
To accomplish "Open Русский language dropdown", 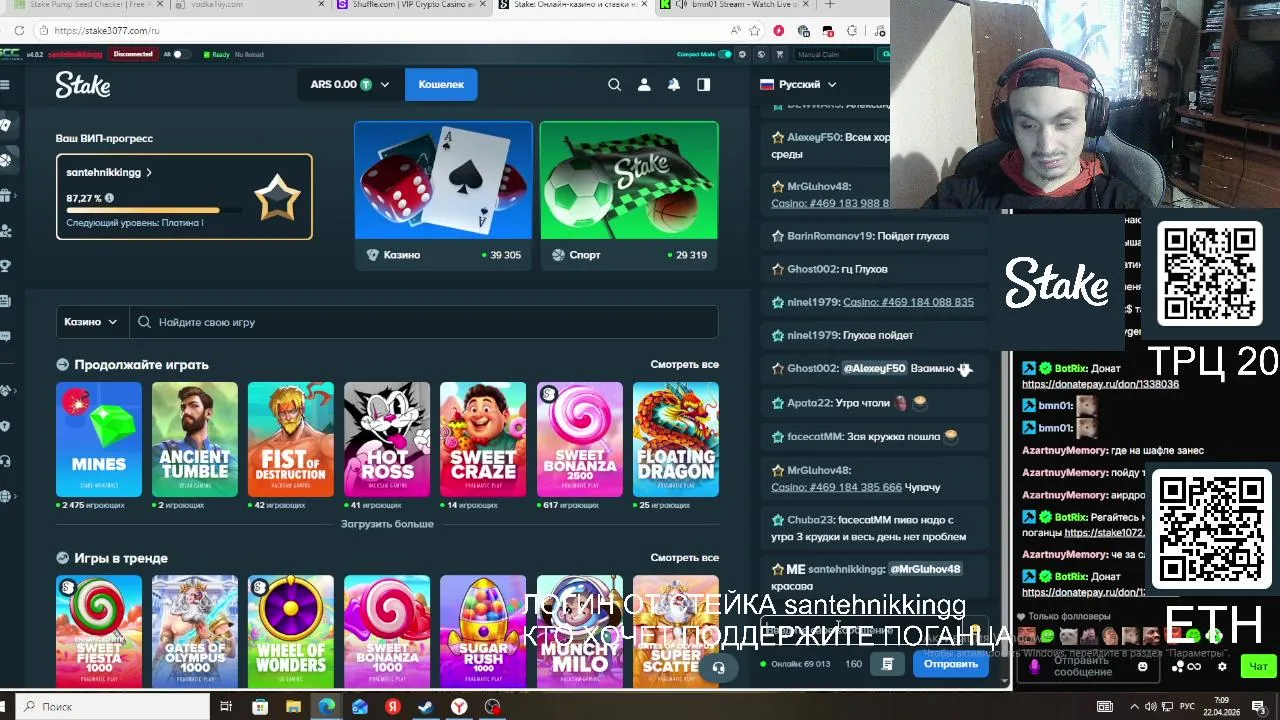I will click(799, 85).
